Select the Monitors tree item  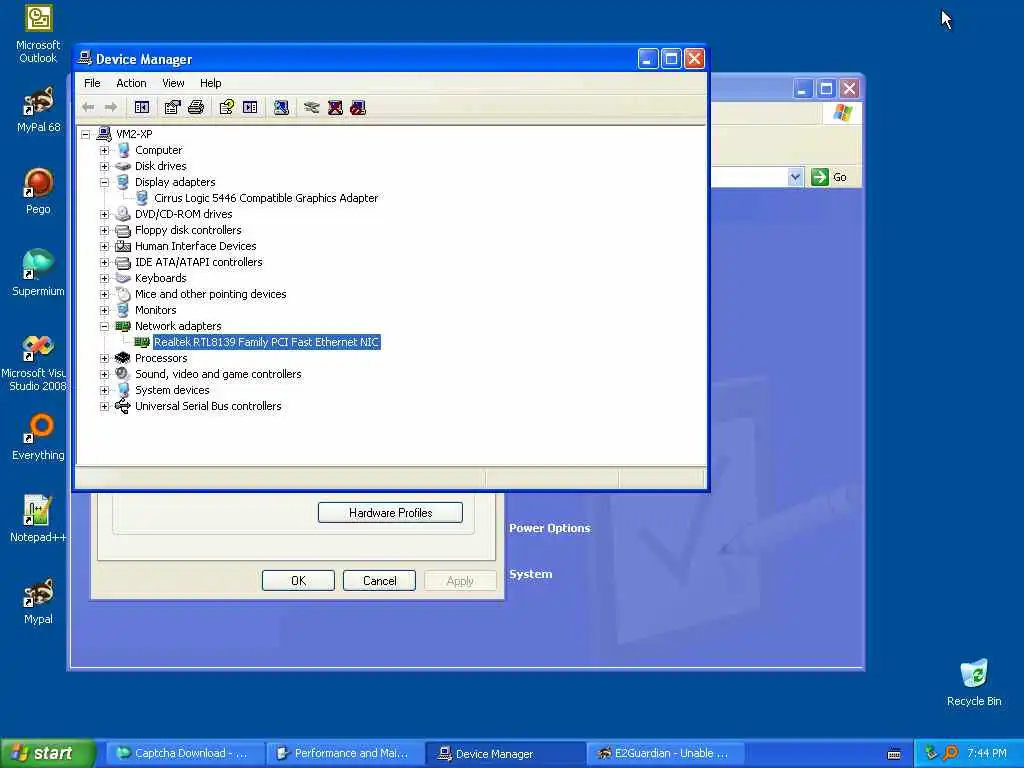point(155,310)
